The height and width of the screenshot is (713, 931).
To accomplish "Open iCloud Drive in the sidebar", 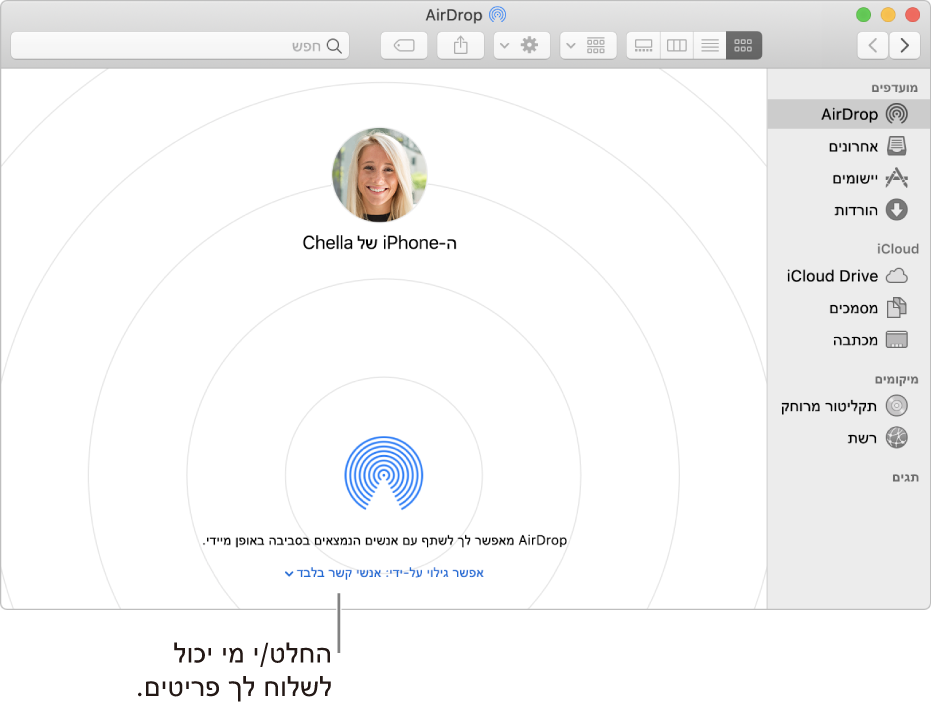I will (849, 276).
